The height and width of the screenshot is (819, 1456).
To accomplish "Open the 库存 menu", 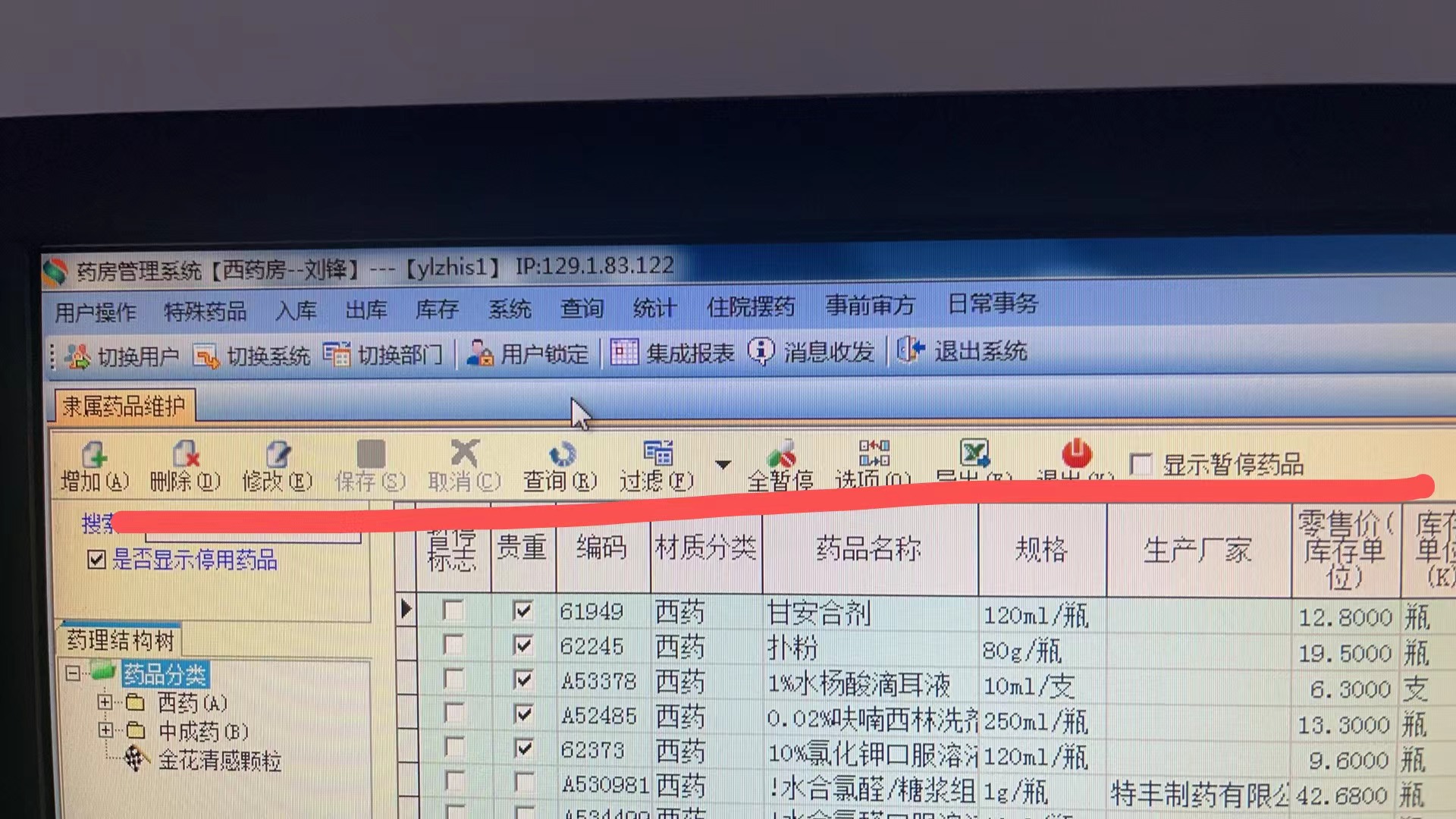I will coord(437,309).
